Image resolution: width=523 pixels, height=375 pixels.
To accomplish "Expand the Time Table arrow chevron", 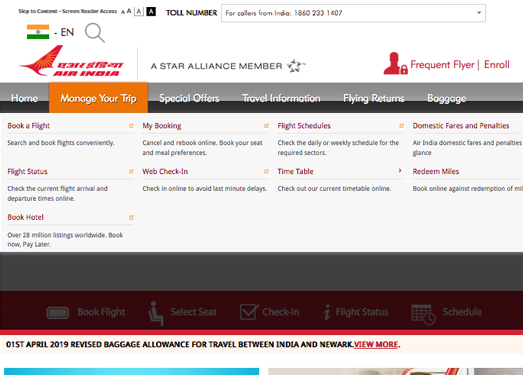I will click(400, 171).
